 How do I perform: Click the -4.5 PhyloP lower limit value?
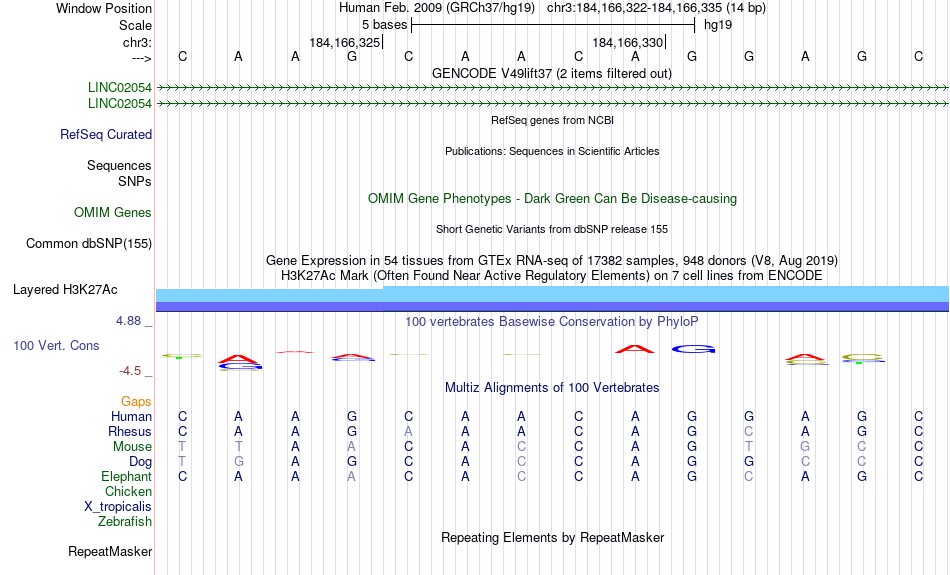click(x=130, y=371)
